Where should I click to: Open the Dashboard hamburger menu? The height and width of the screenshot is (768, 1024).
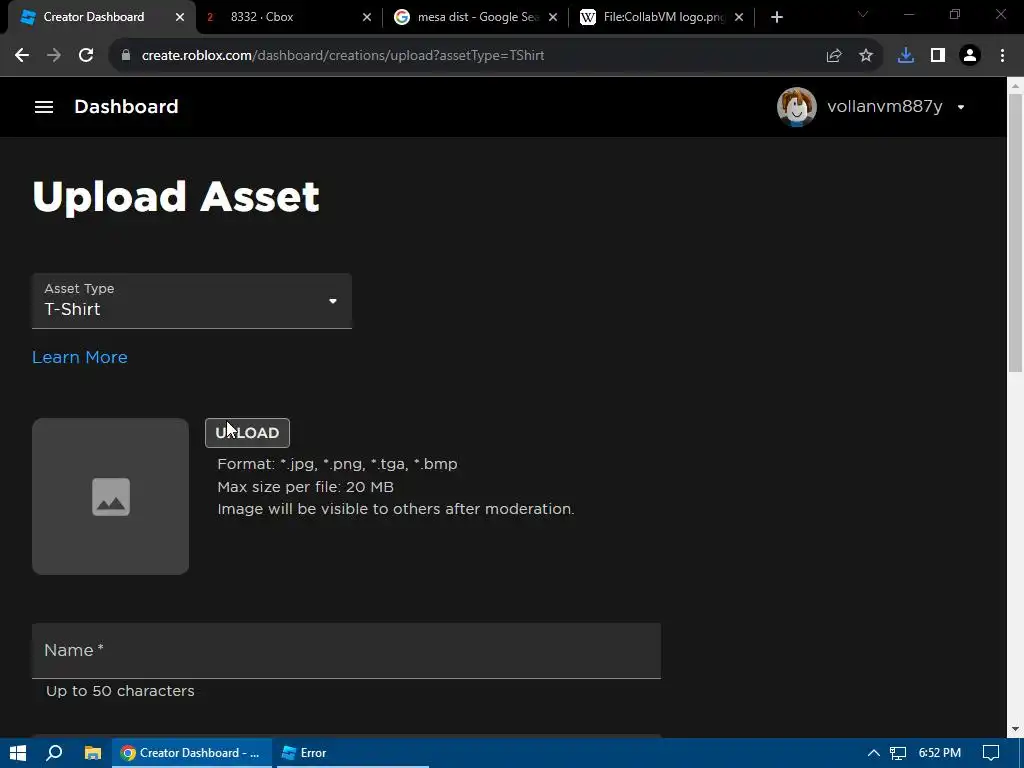[x=44, y=106]
